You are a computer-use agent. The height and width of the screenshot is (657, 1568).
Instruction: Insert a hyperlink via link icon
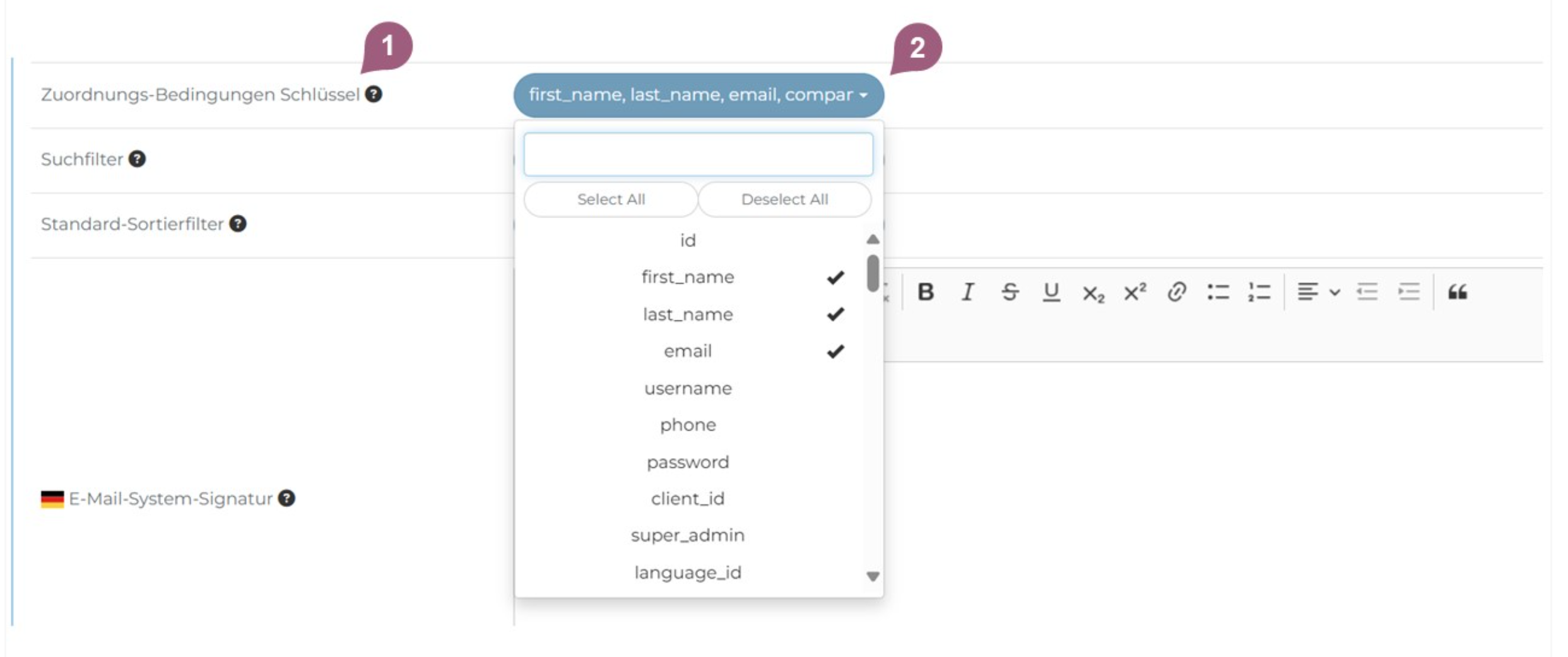(x=1176, y=292)
